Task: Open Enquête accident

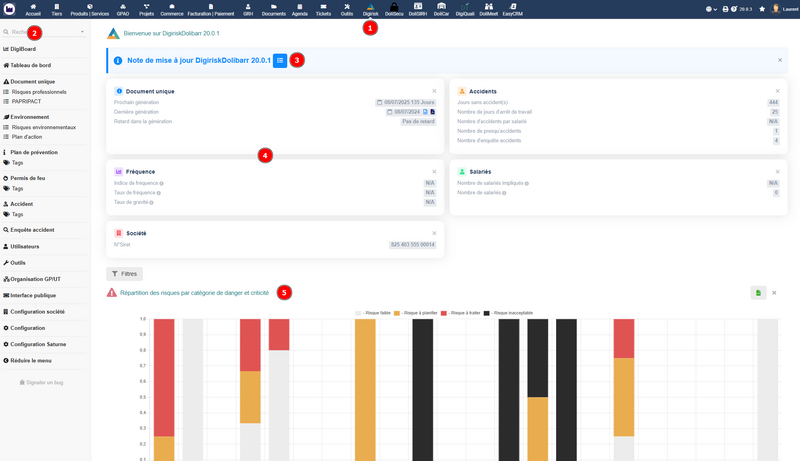Action: tap(29, 230)
